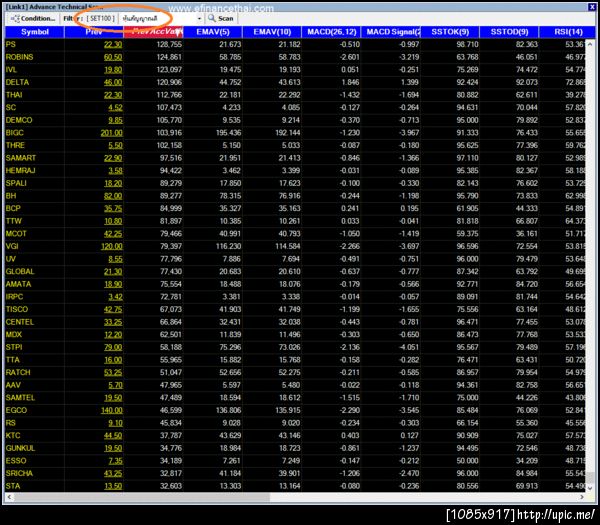This screenshot has height=525, width=600.
Task: Select the BH symbol
Action: [11, 196]
